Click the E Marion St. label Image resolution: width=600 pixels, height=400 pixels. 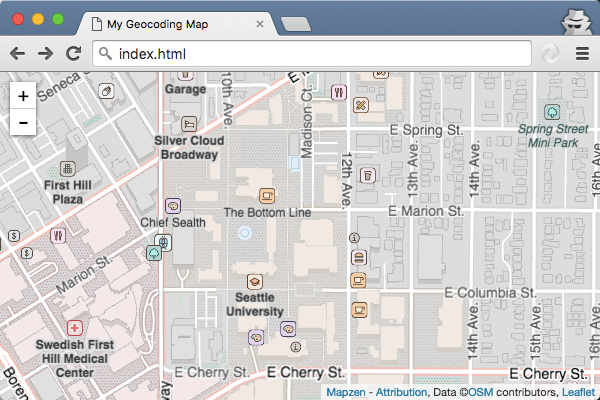click(426, 211)
